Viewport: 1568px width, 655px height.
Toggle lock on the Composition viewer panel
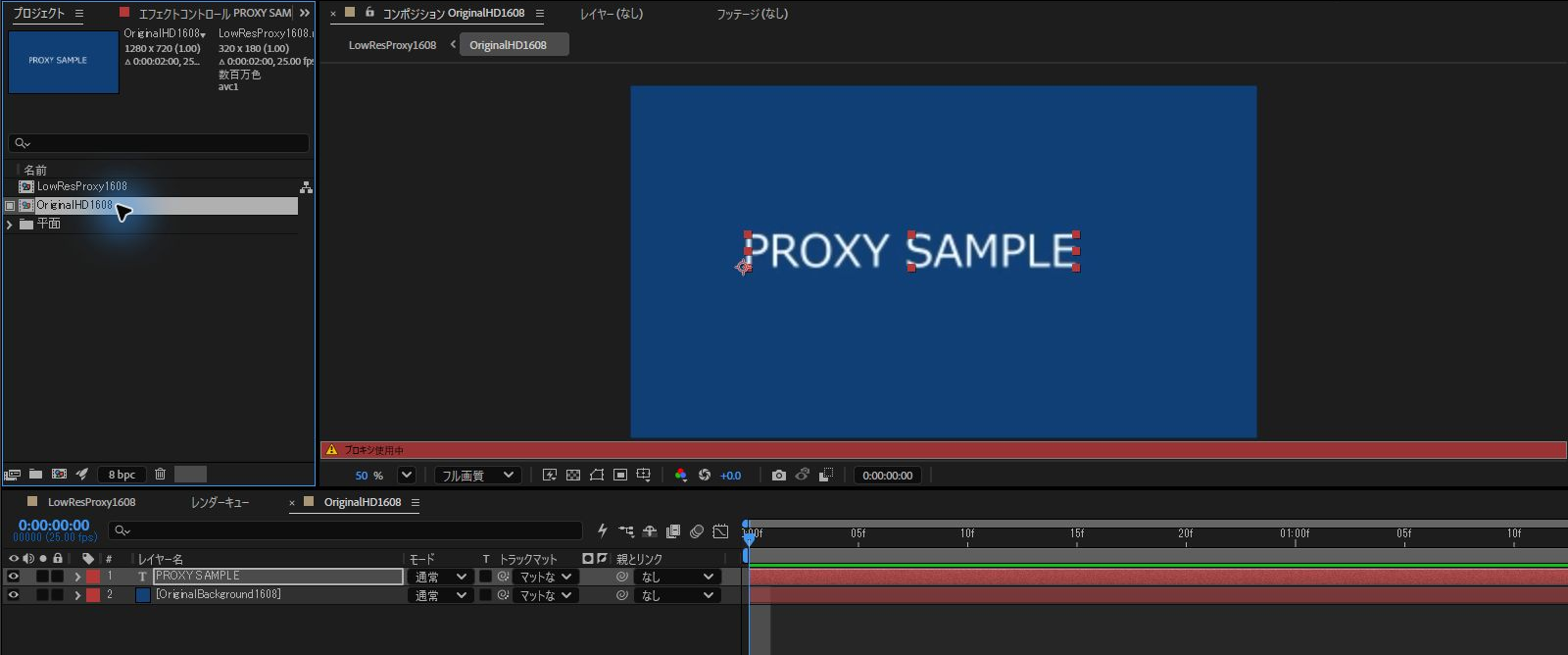[369, 13]
